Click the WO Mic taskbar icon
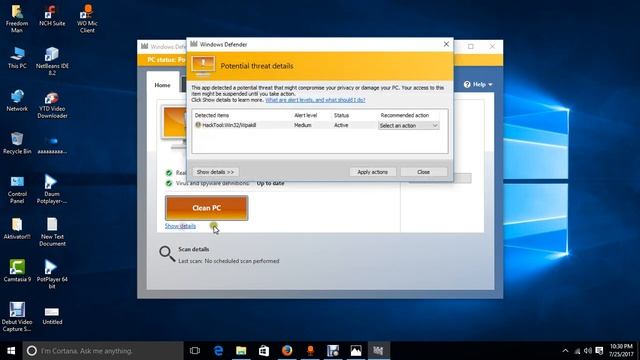Screen dimensions: 640x360 point(310,351)
